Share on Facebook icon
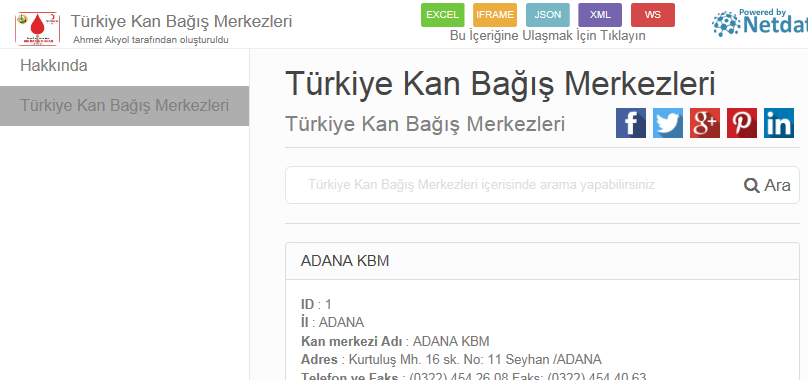Screen dimensions: 808x380 (x=631, y=123)
